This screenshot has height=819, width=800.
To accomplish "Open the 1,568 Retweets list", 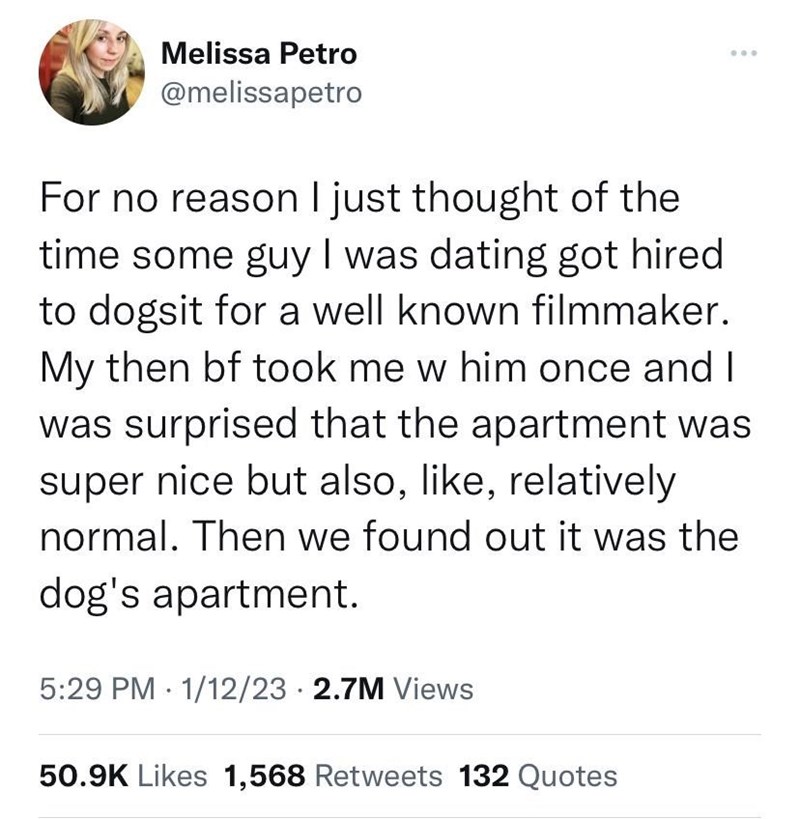I will 335,774.
